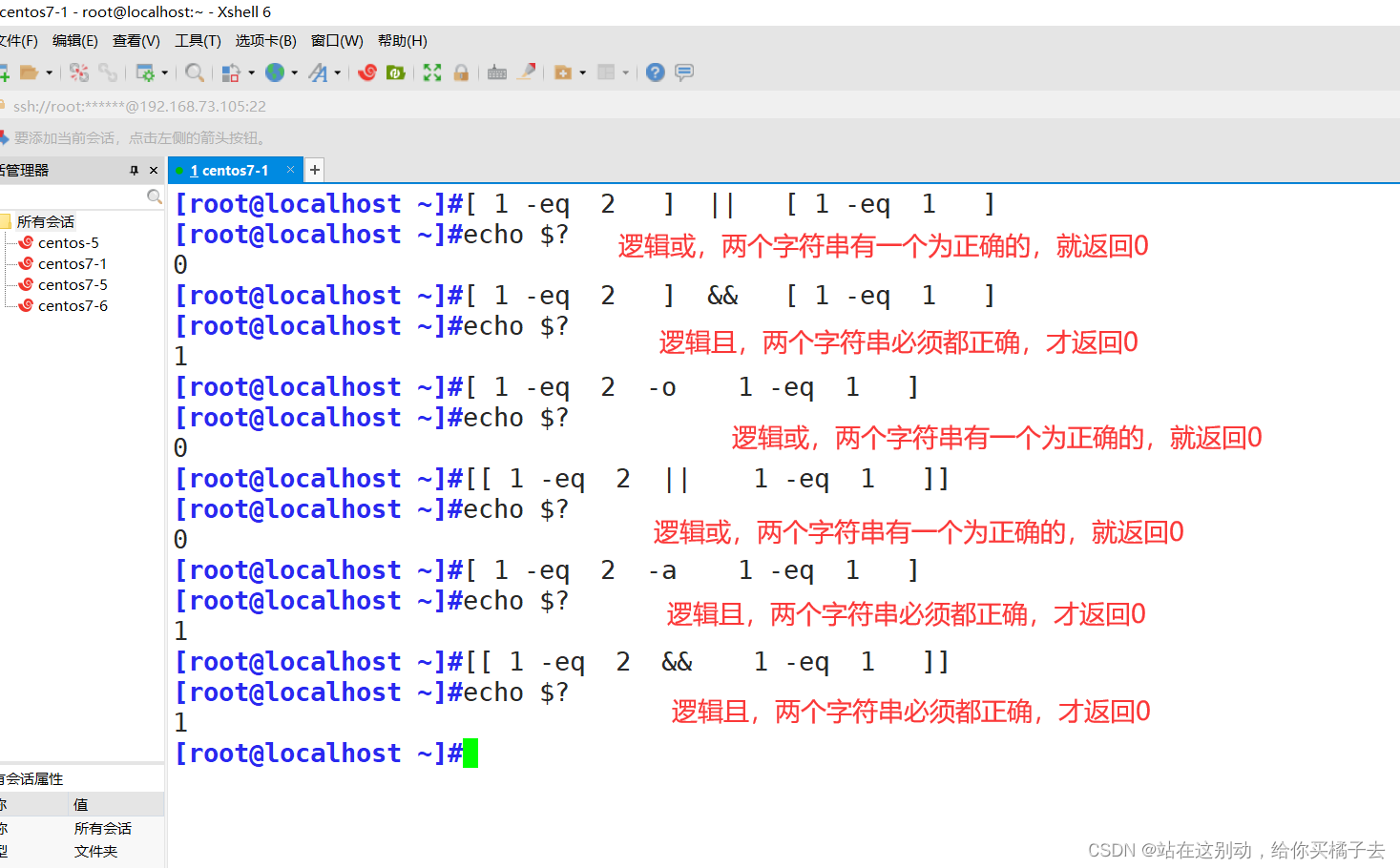Open the on-screen keyboard toolbar icon

tap(497, 72)
